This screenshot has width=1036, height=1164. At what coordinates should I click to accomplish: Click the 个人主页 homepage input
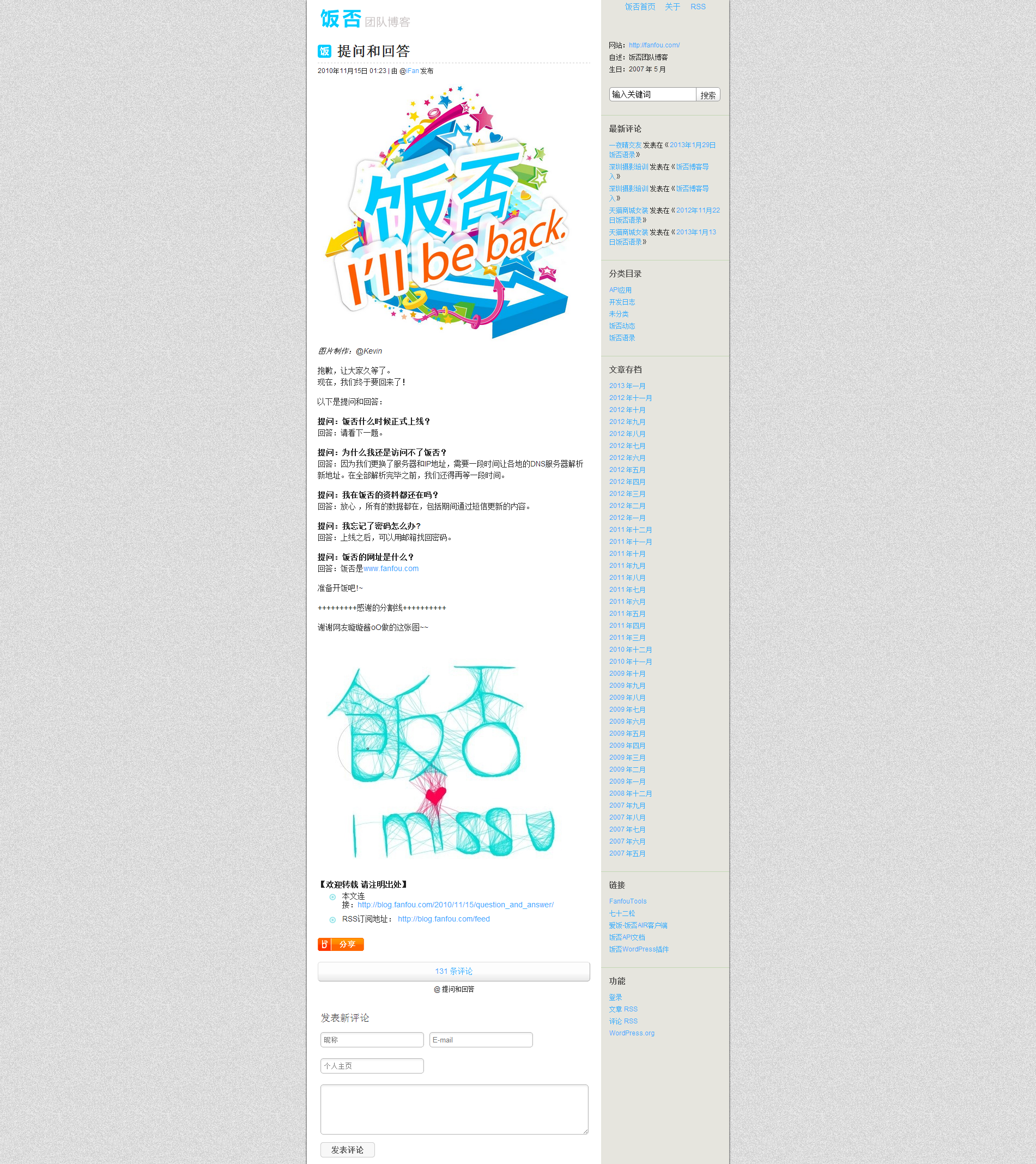click(372, 1065)
